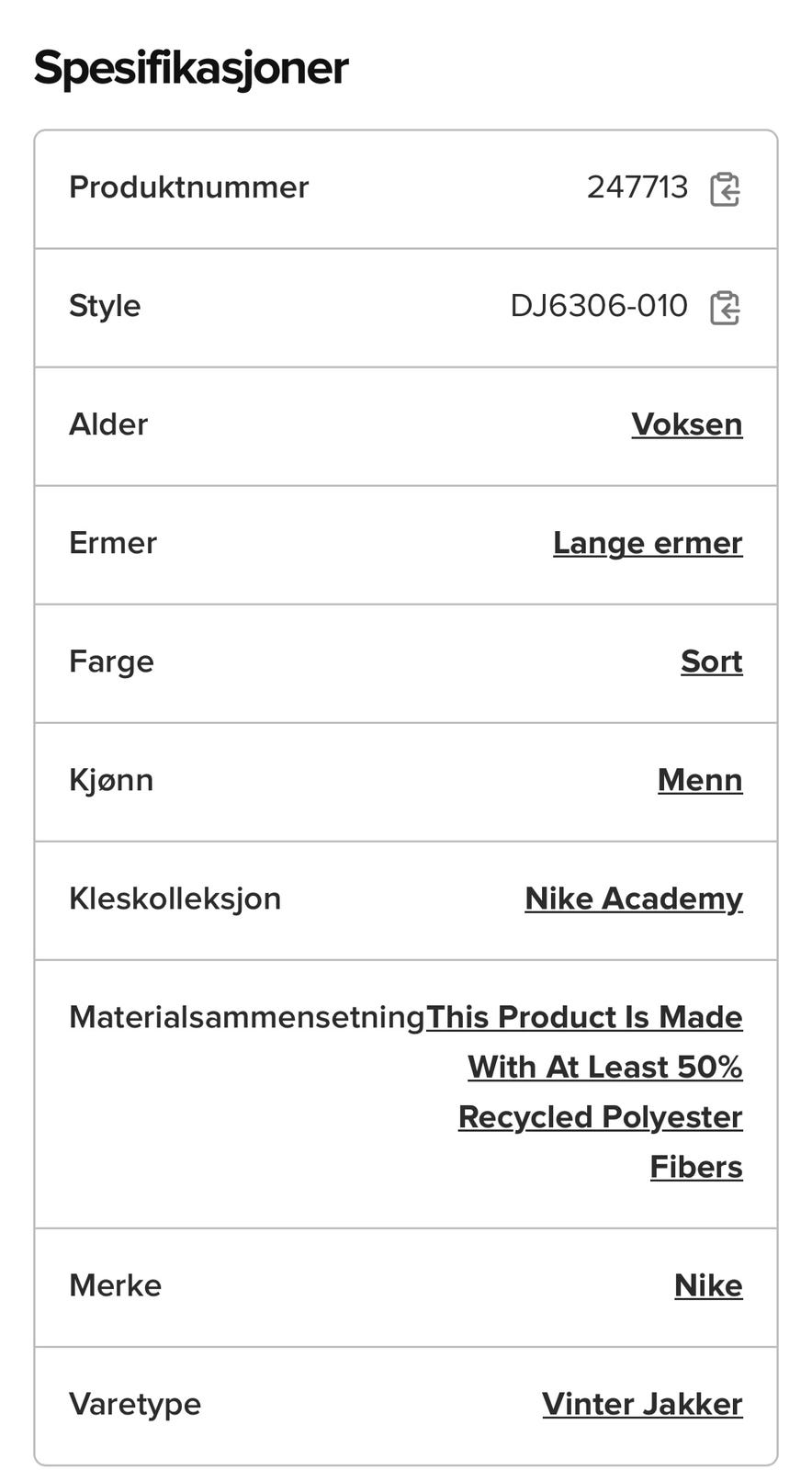Click the Spesifikasjoner heading

[x=191, y=68]
